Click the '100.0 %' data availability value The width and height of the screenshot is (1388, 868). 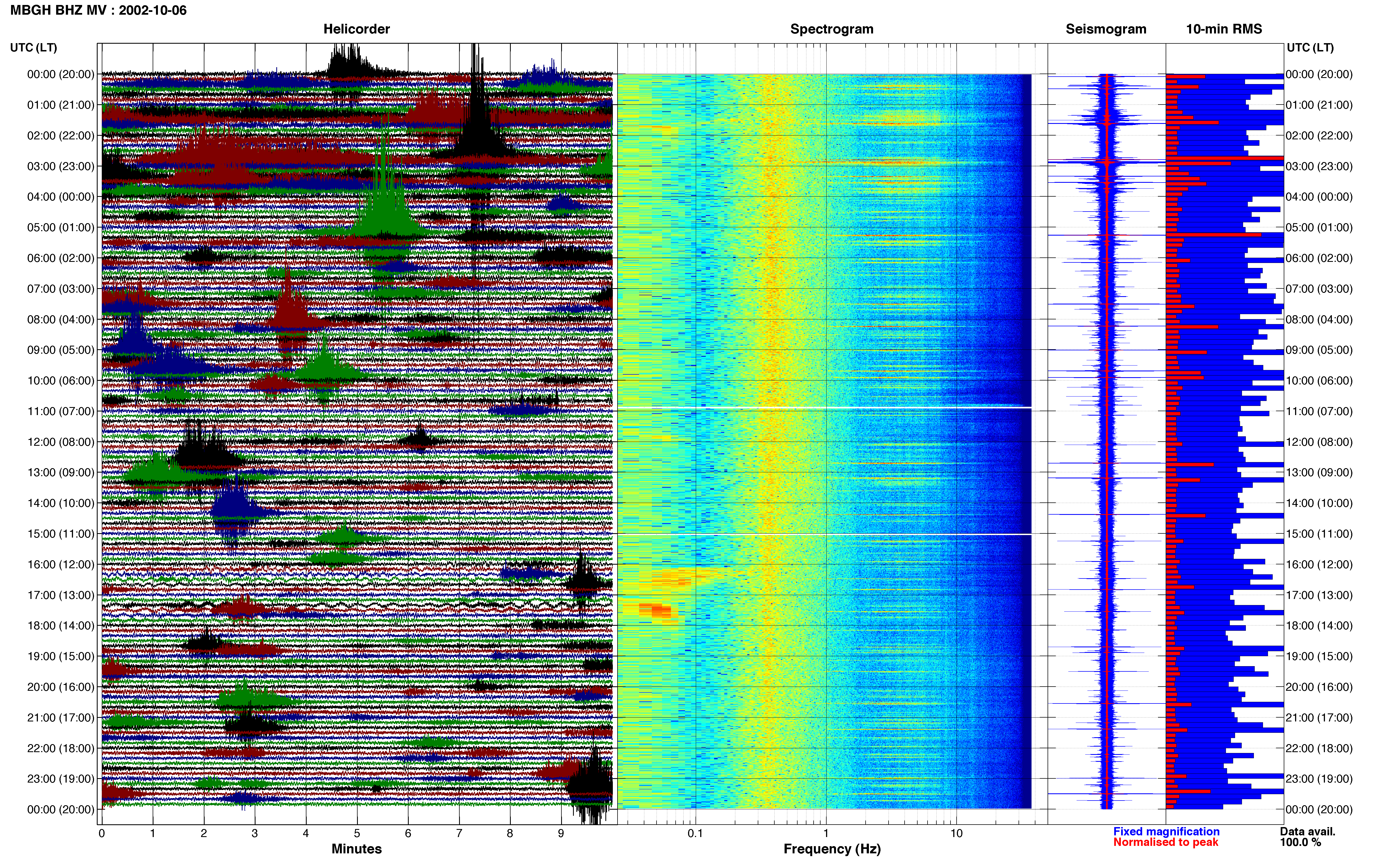(1300, 842)
